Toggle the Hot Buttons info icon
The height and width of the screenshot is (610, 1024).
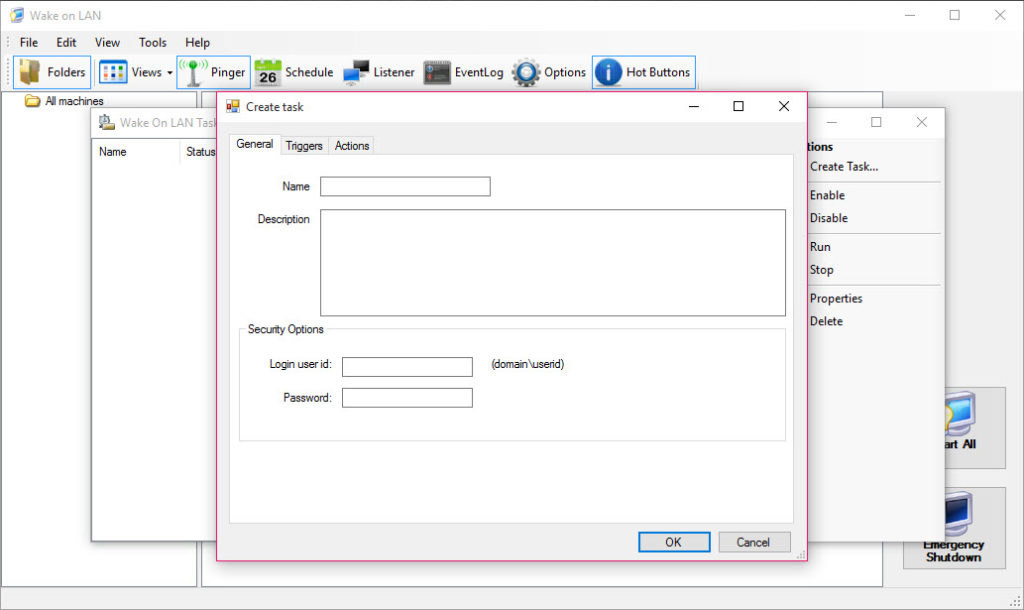608,72
